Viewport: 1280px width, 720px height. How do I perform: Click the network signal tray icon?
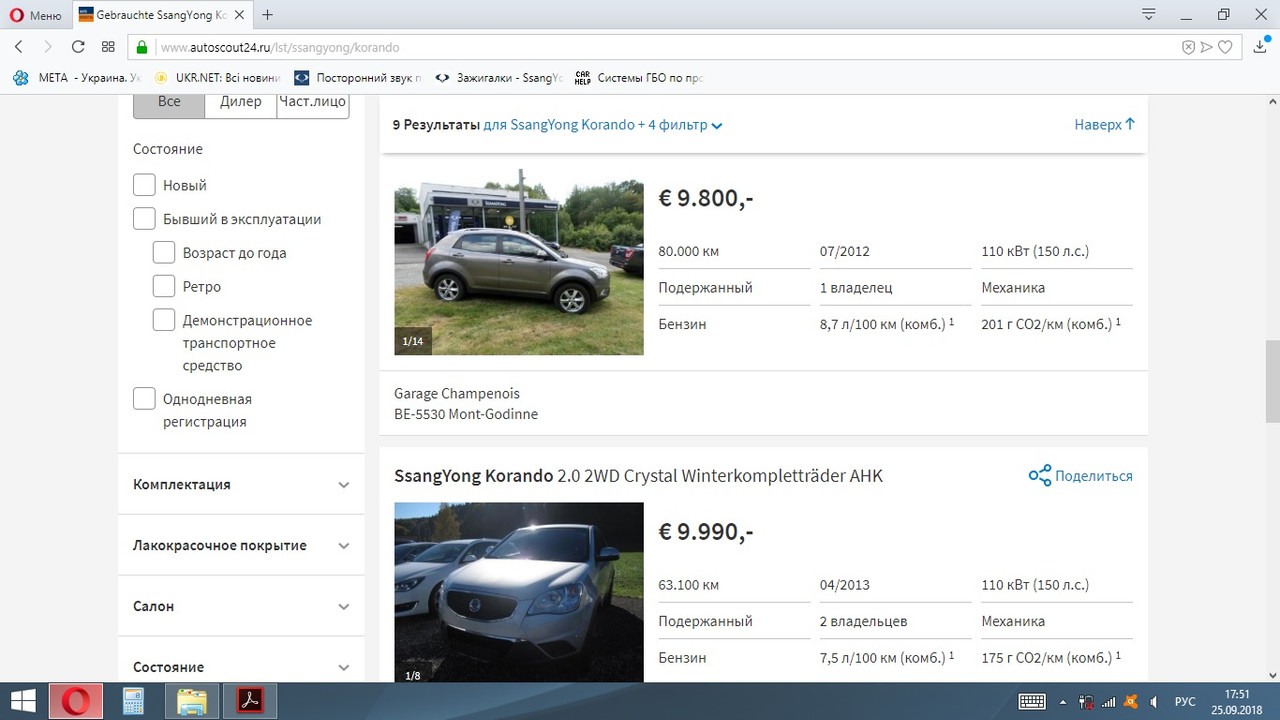(1109, 701)
